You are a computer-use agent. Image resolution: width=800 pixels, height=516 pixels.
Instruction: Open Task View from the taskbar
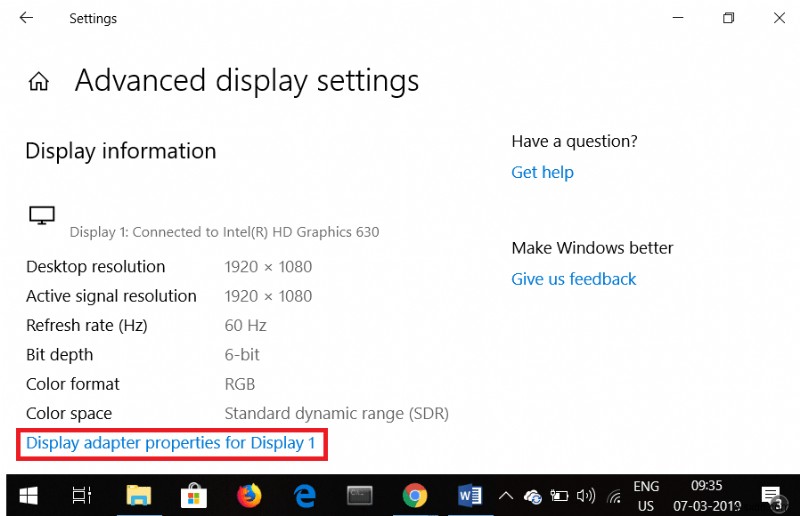tap(82, 496)
